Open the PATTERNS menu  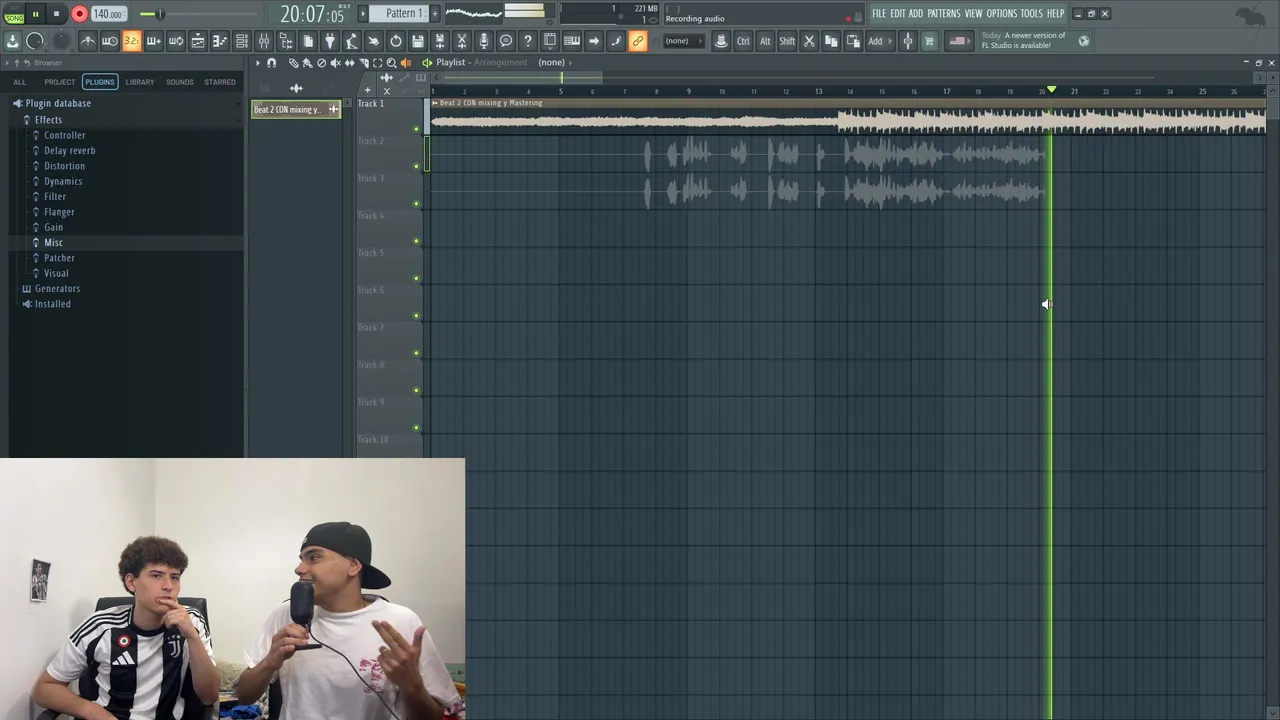(943, 13)
